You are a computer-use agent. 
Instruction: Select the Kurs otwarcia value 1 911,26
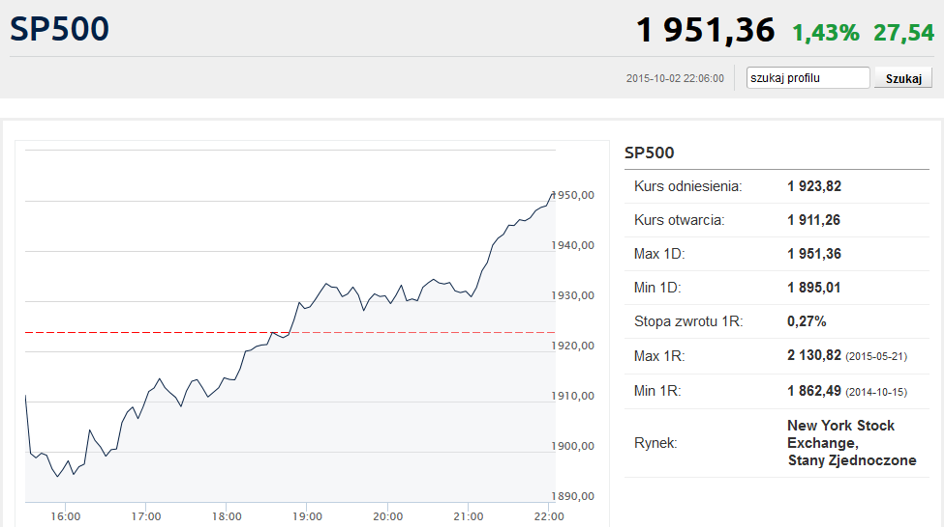[x=814, y=220]
